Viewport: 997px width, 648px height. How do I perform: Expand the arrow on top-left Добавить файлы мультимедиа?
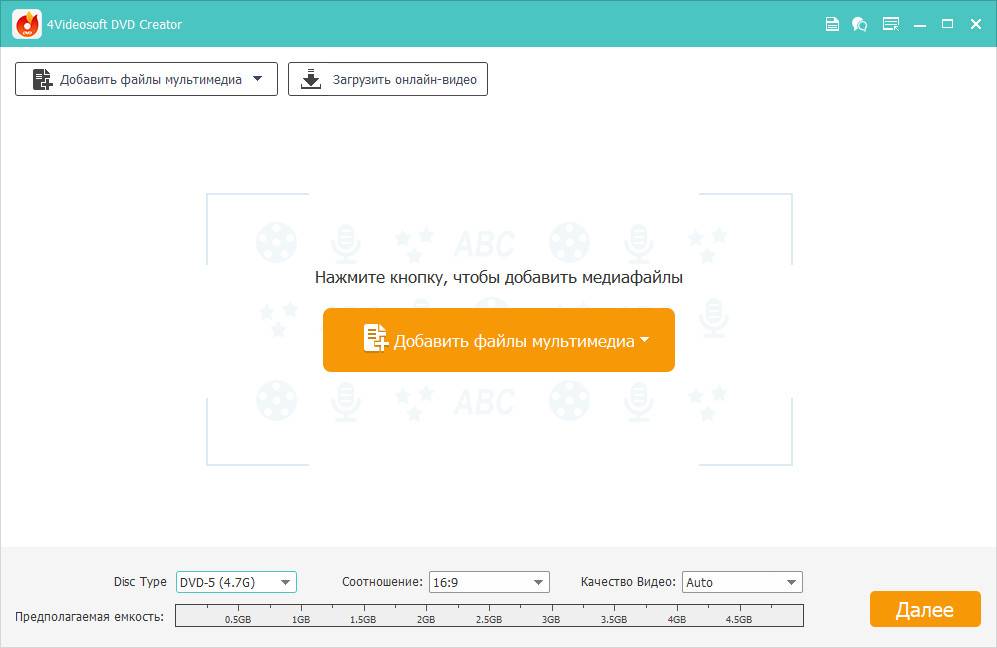(x=258, y=79)
